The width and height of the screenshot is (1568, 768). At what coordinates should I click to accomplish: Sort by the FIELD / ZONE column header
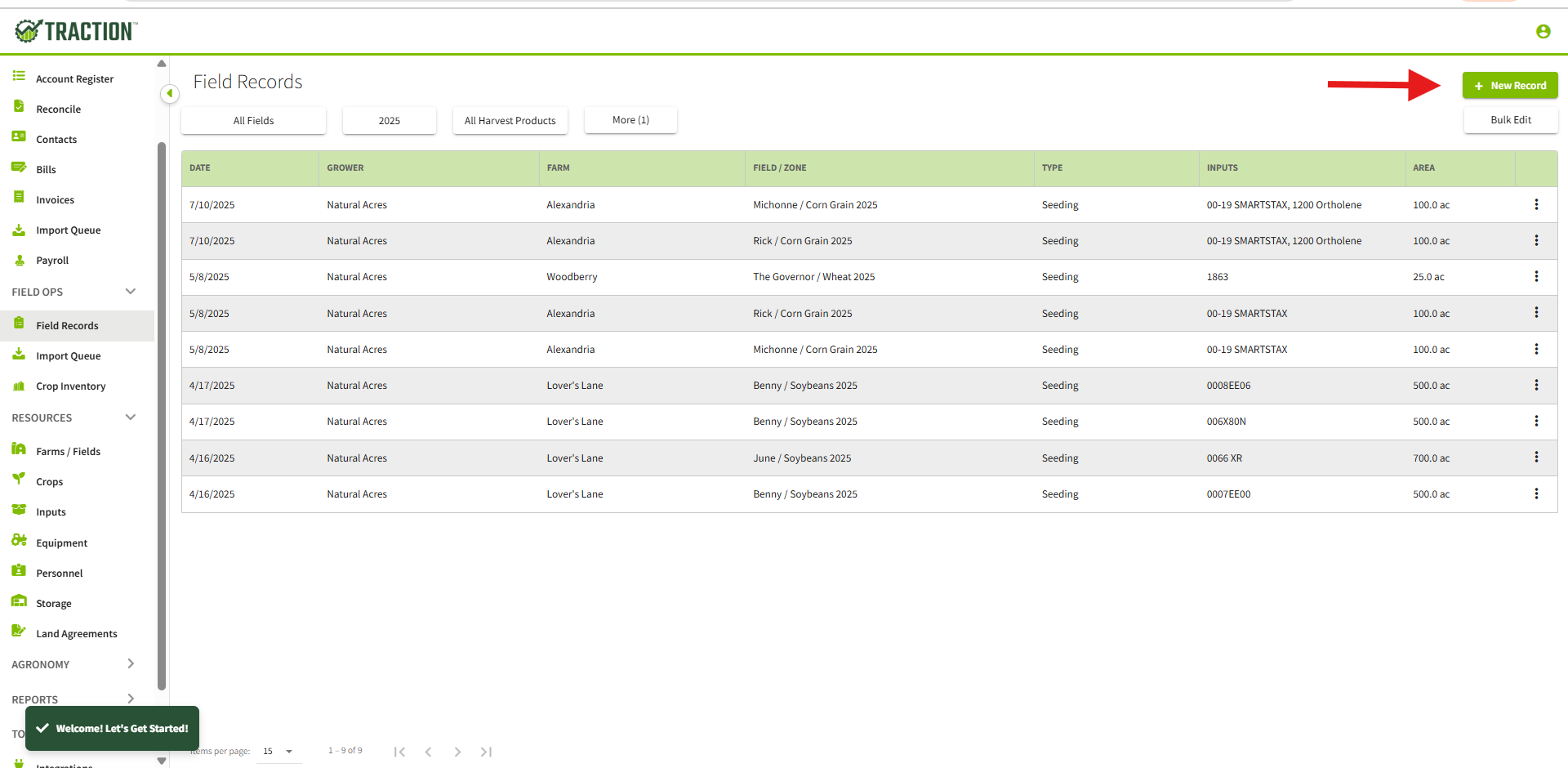point(780,167)
